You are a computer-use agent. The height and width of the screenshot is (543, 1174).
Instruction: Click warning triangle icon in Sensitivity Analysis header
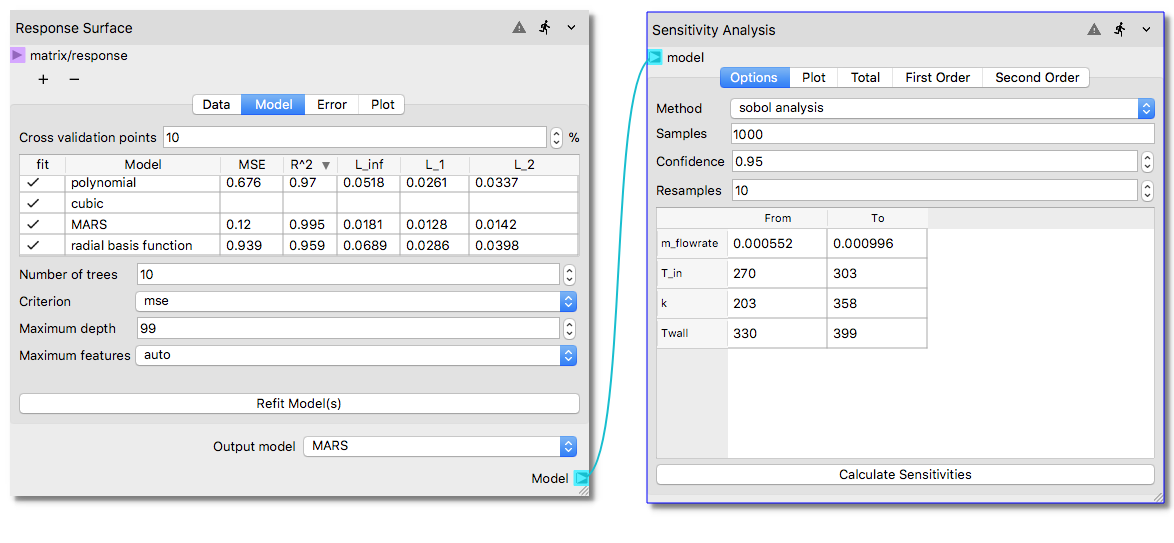[1095, 30]
